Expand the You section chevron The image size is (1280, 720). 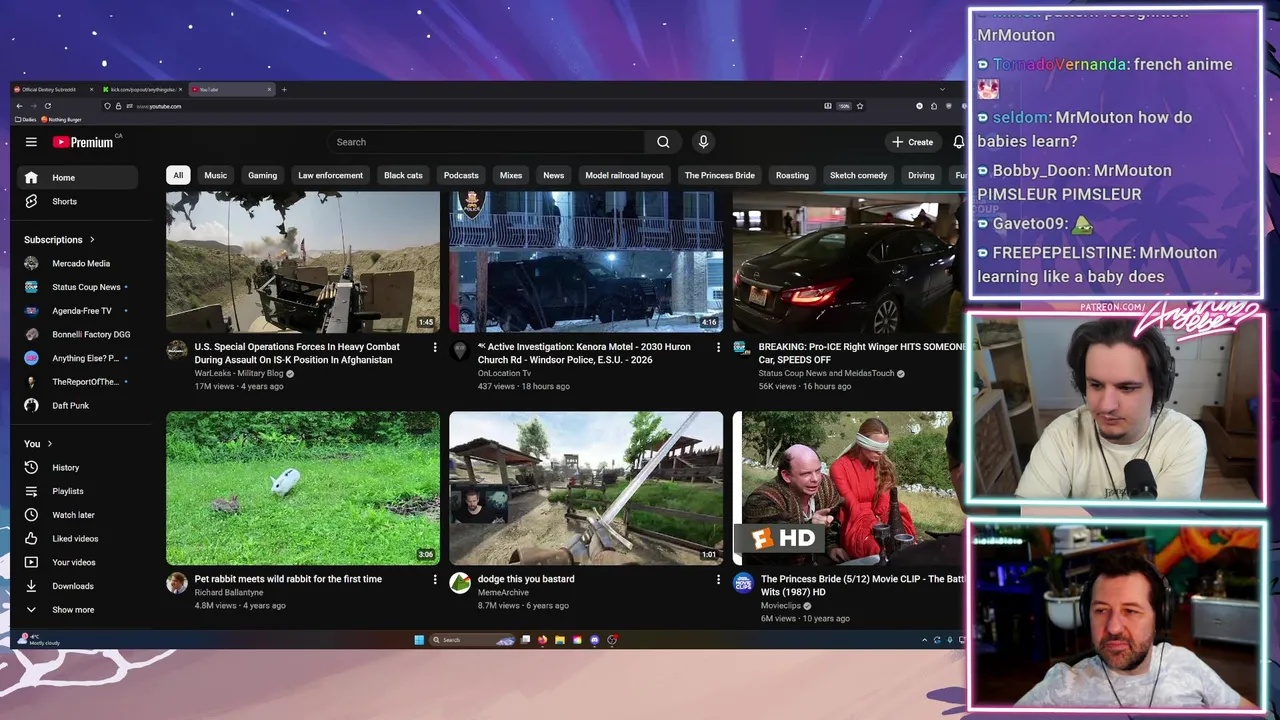(49, 444)
